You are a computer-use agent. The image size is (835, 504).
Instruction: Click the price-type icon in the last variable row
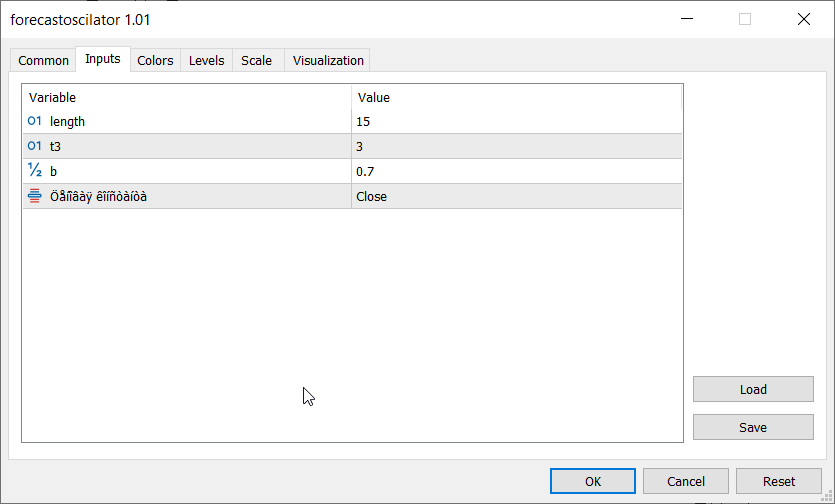[x=35, y=196]
